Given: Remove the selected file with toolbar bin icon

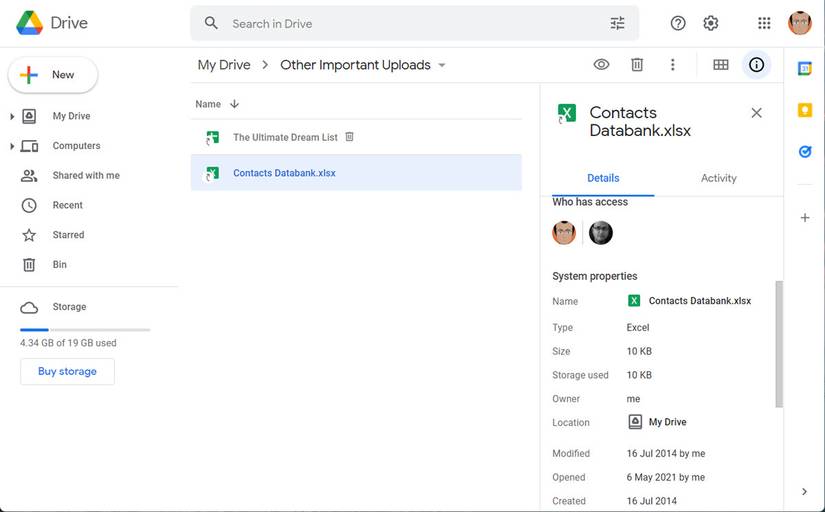Looking at the screenshot, I should (637, 65).
